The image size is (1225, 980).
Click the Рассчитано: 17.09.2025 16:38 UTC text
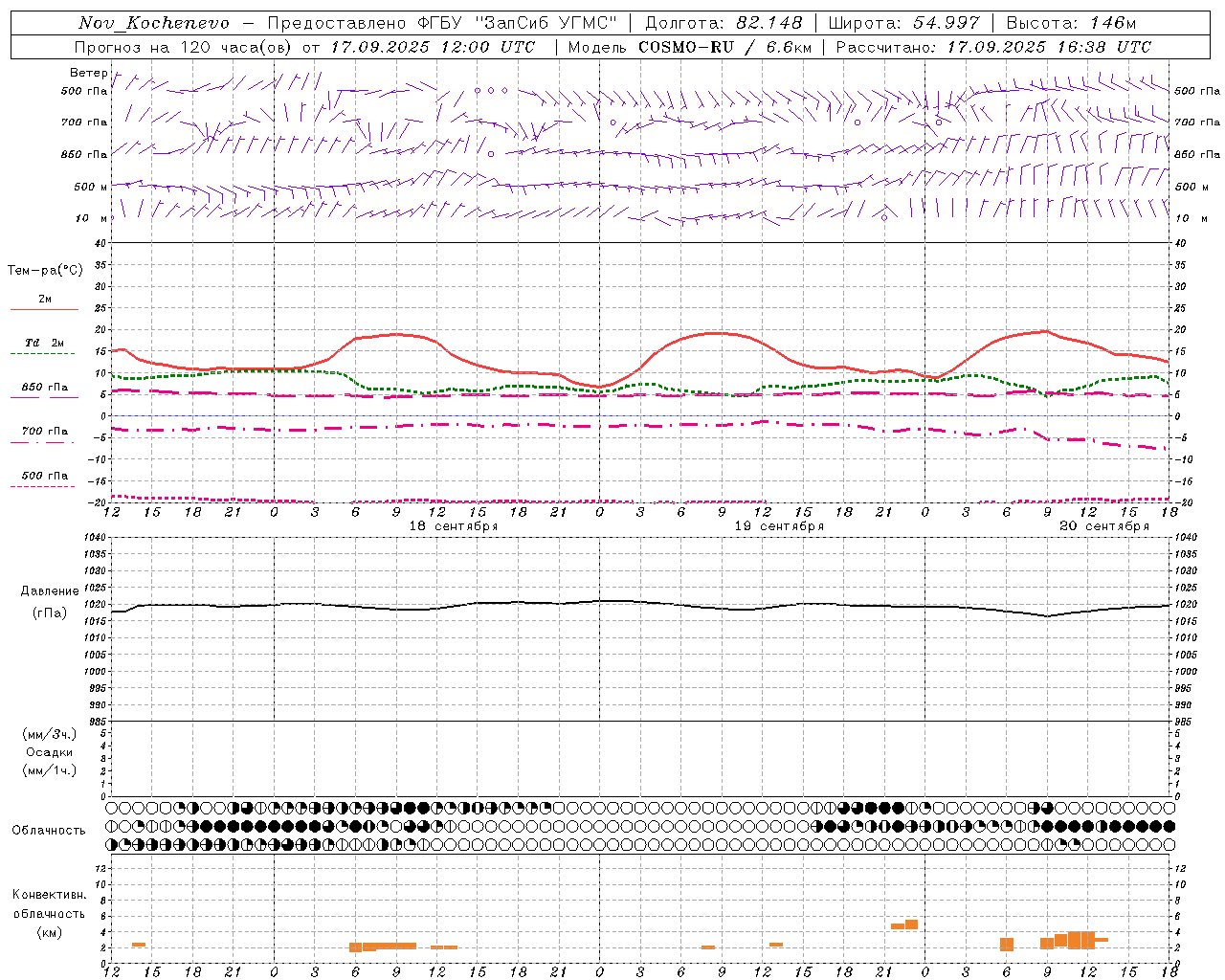pos(994,47)
